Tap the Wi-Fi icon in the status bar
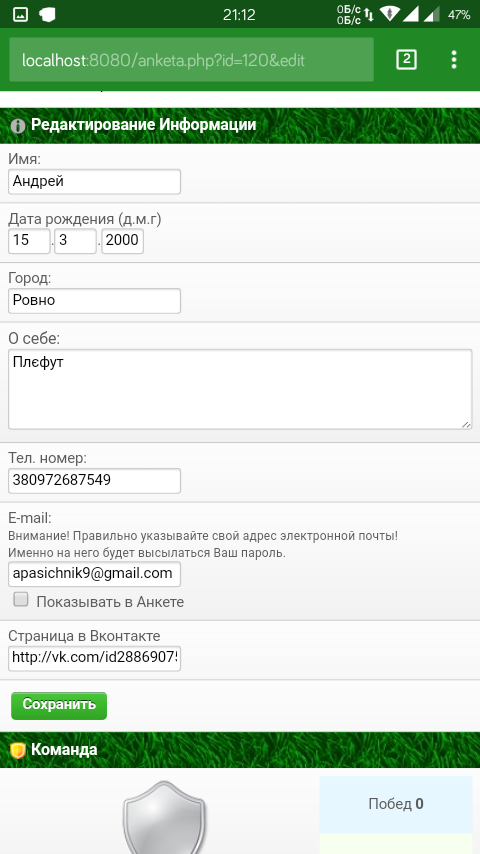The width and height of the screenshot is (480, 854). point(389,14)
